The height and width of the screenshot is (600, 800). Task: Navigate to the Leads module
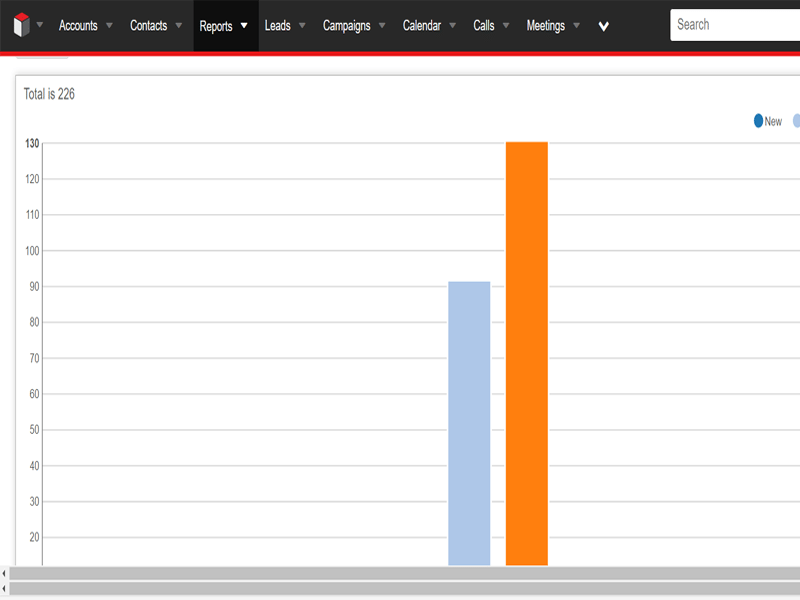click(x=277, y=26)
